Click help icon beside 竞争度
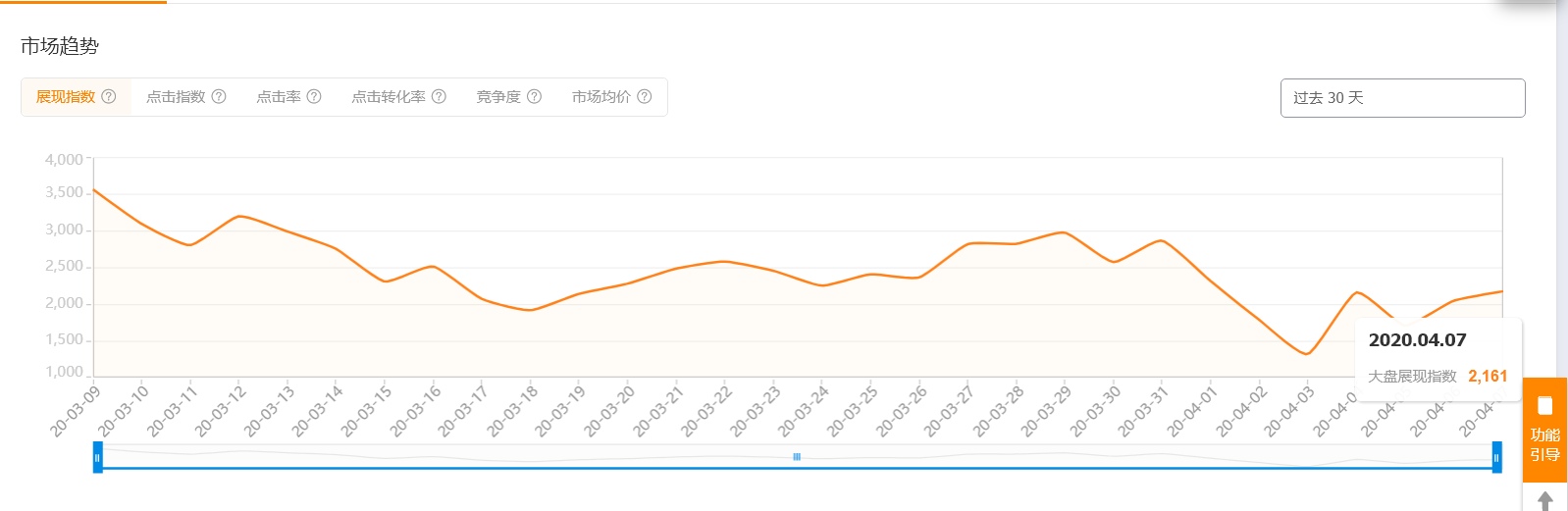1568x511 pixels. point(534,97)
